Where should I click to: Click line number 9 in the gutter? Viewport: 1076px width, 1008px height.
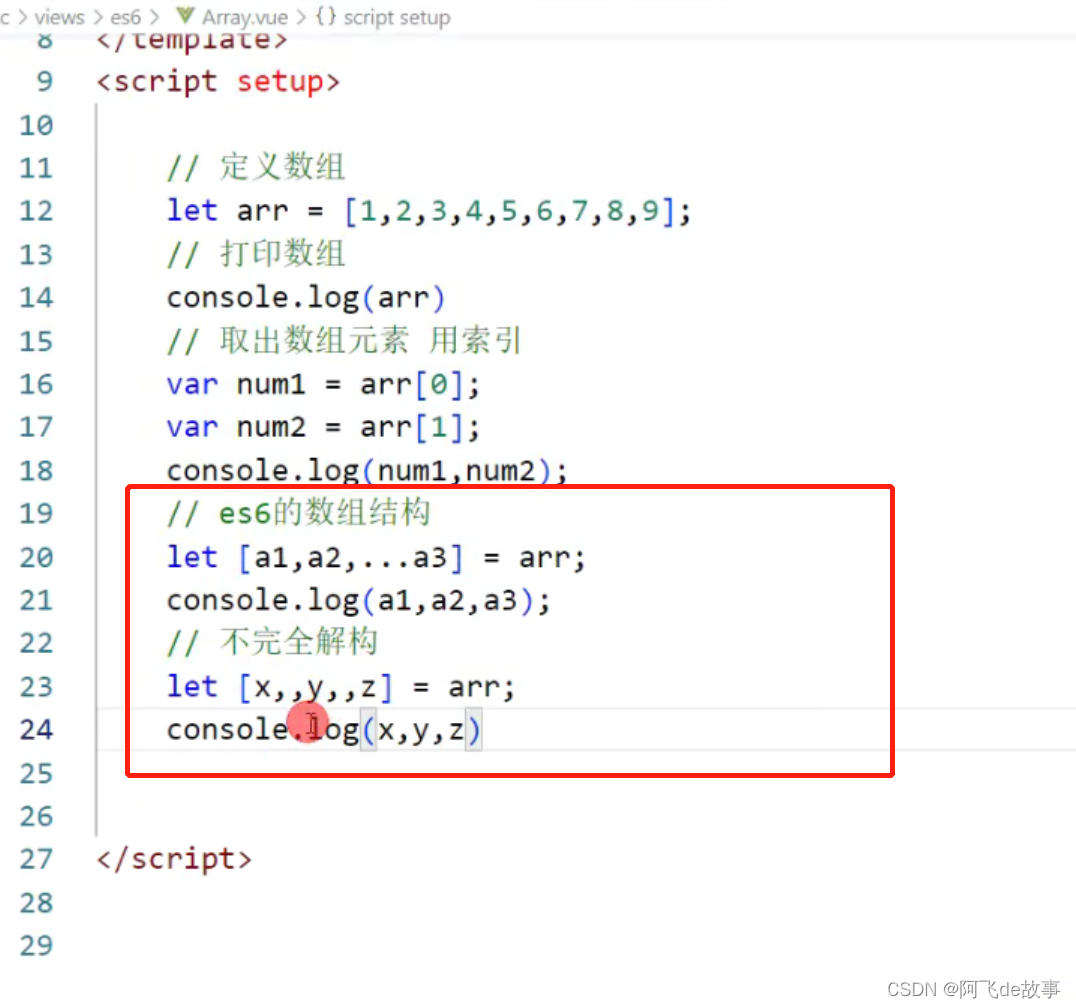pos(45,81)
